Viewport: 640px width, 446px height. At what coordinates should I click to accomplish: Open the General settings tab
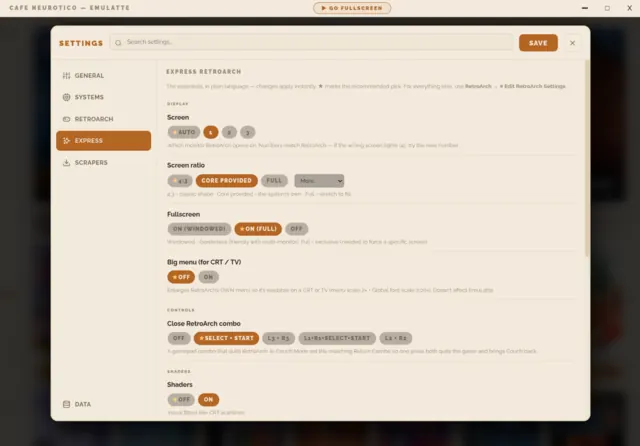tap(104, 75)
